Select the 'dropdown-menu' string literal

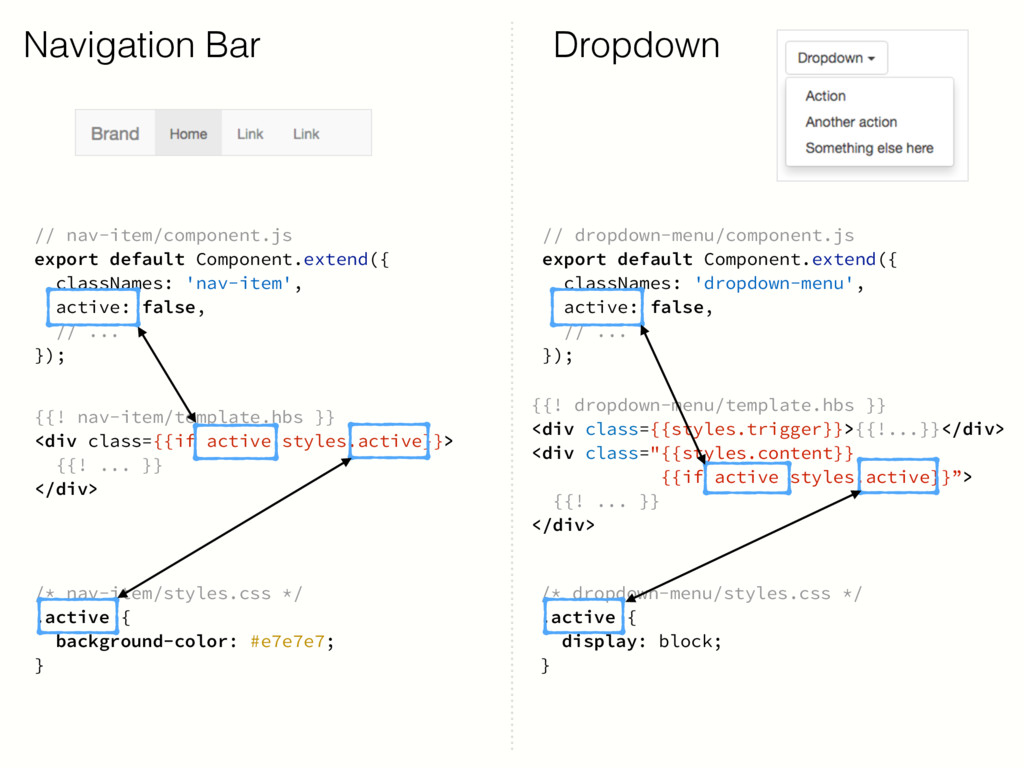click(773, 283)
